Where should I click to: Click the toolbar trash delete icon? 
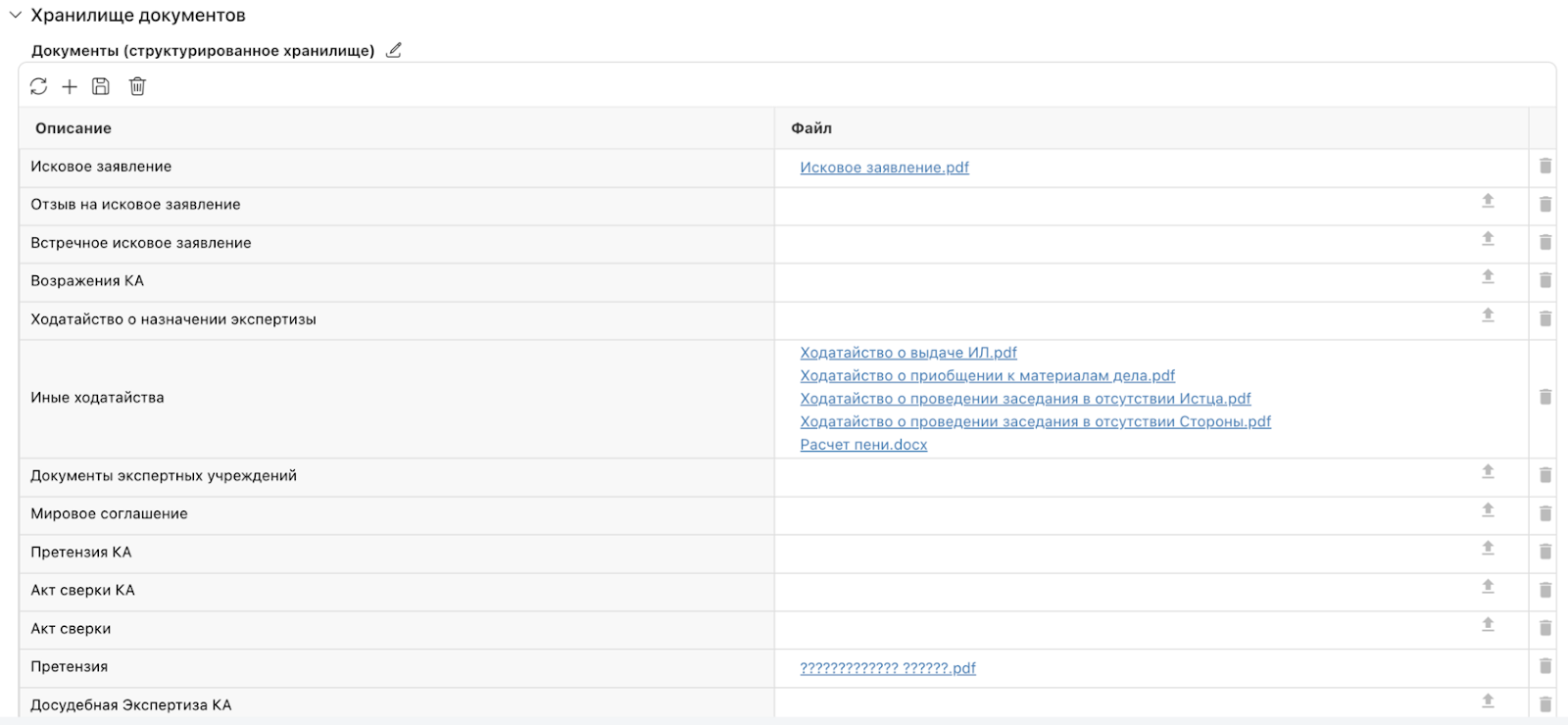(137, 86)
